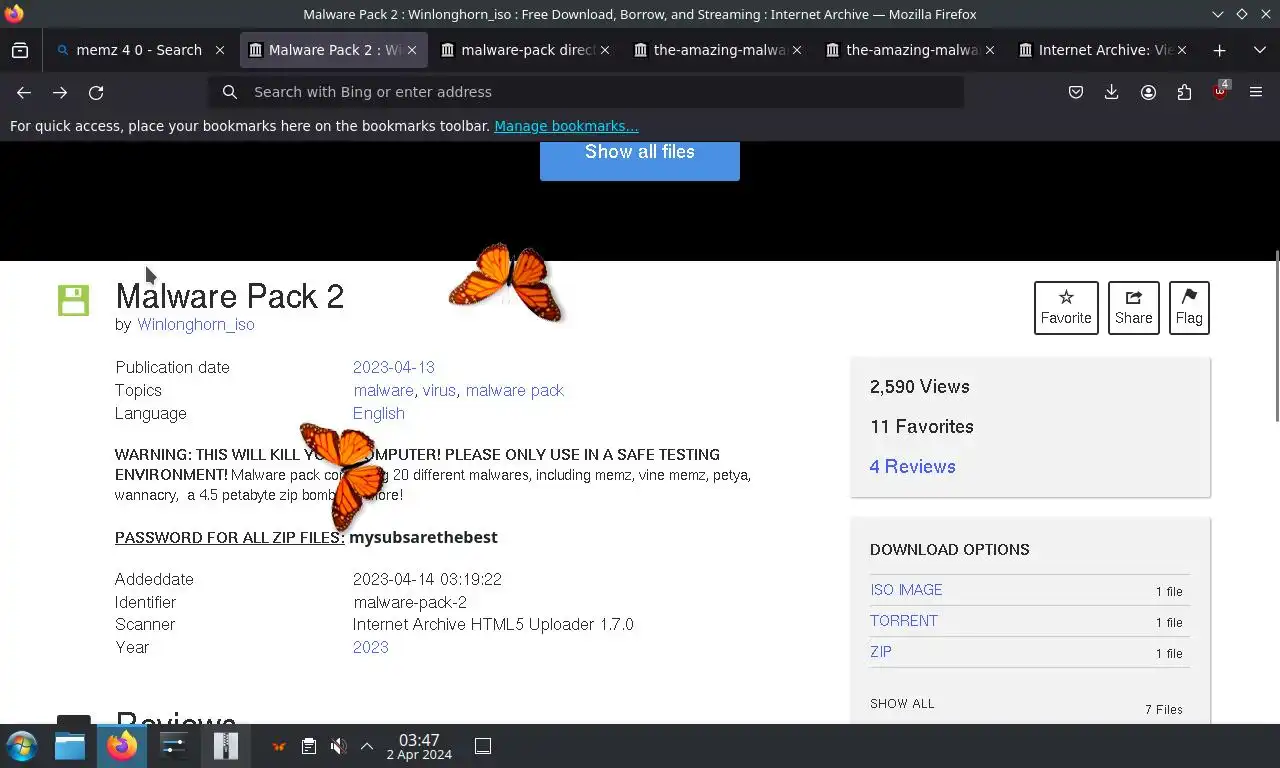Screen dimensions: 1280x768
Task: Open the Manage bookmarks link
Action: click(x=566, y=126)
